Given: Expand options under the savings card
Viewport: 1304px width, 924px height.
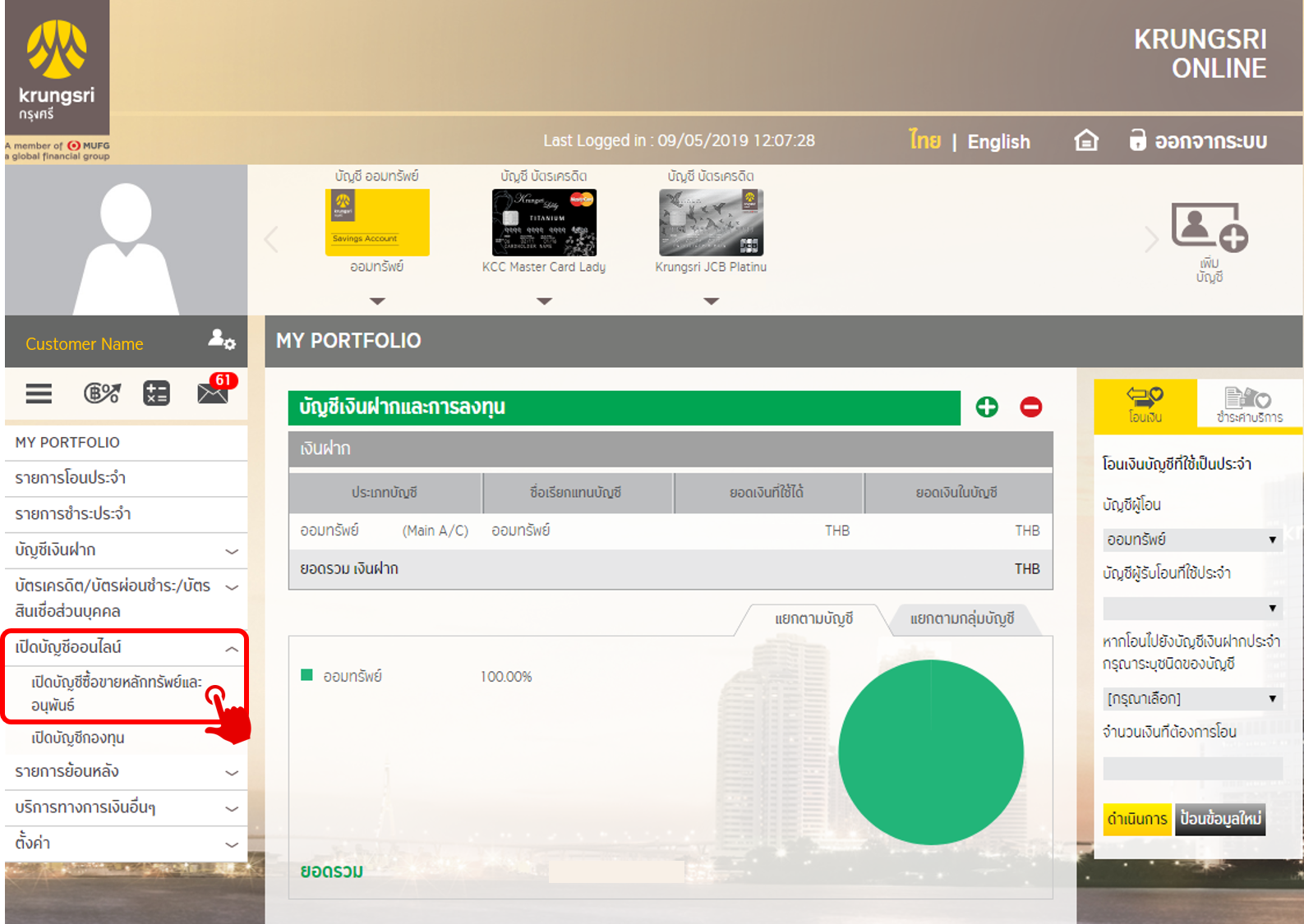Looking at the screenshot, I should (377, 301).
